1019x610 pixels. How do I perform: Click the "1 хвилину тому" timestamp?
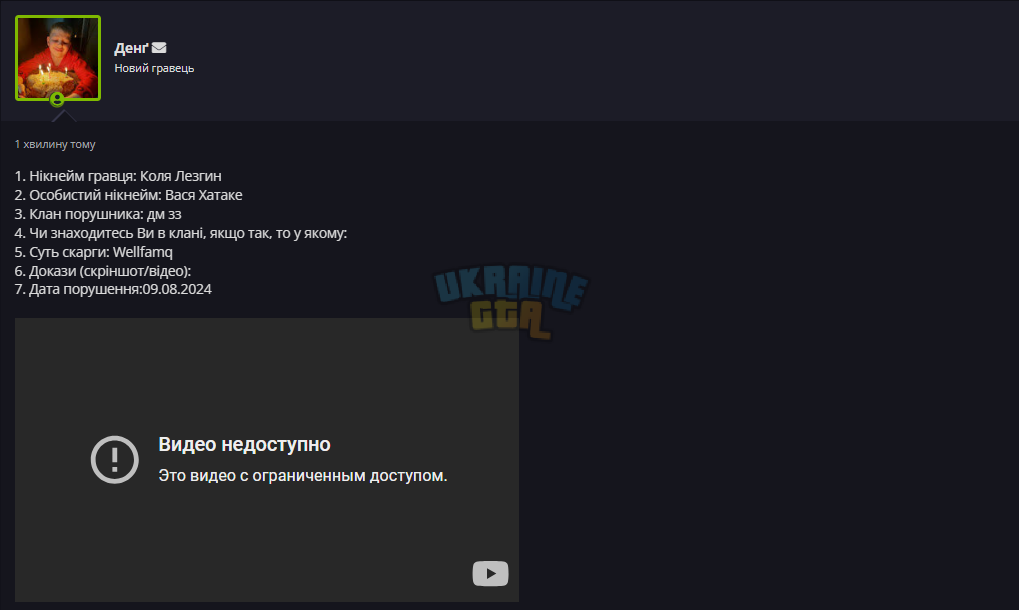pyautogui.click(x=55, y=144)
